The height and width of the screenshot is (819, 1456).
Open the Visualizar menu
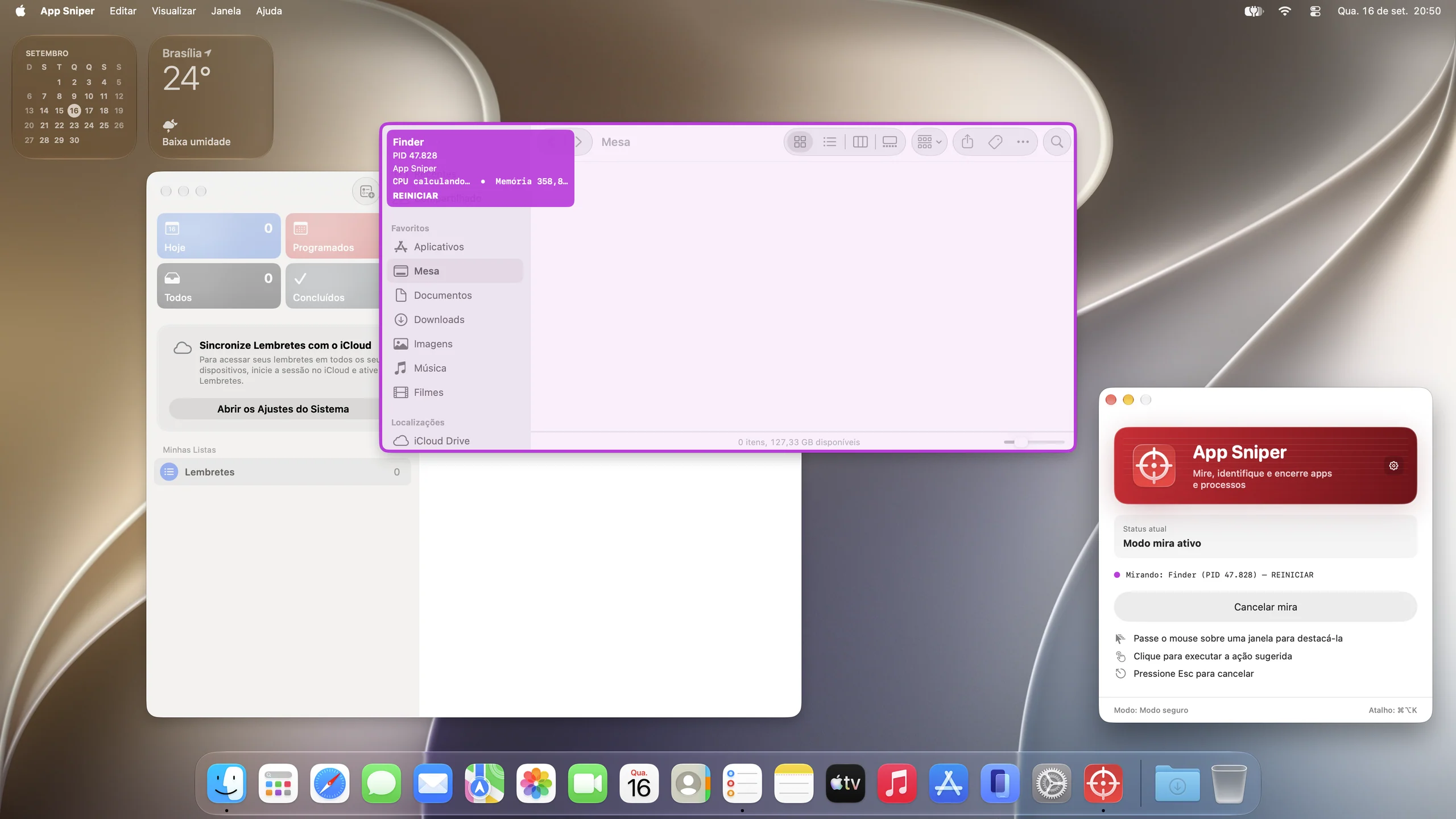click(173, 11)
